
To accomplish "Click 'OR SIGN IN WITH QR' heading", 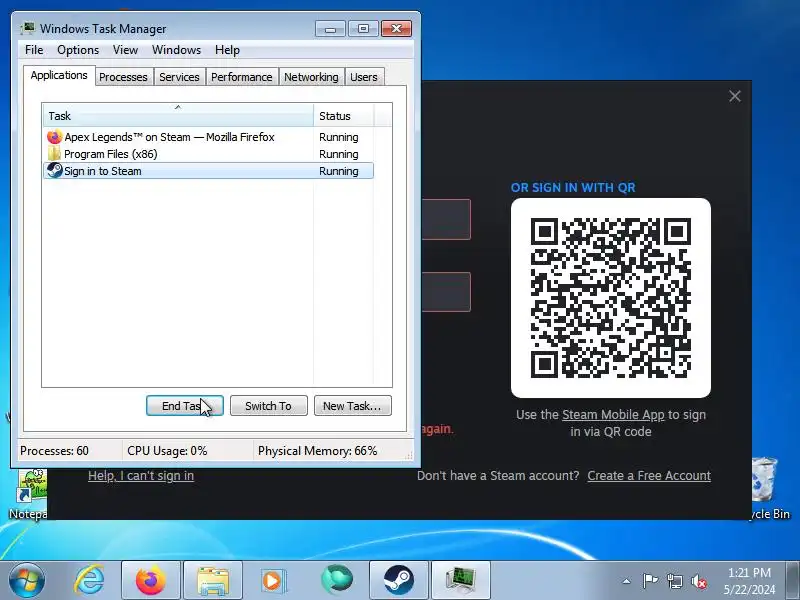I will pos(573,187).
